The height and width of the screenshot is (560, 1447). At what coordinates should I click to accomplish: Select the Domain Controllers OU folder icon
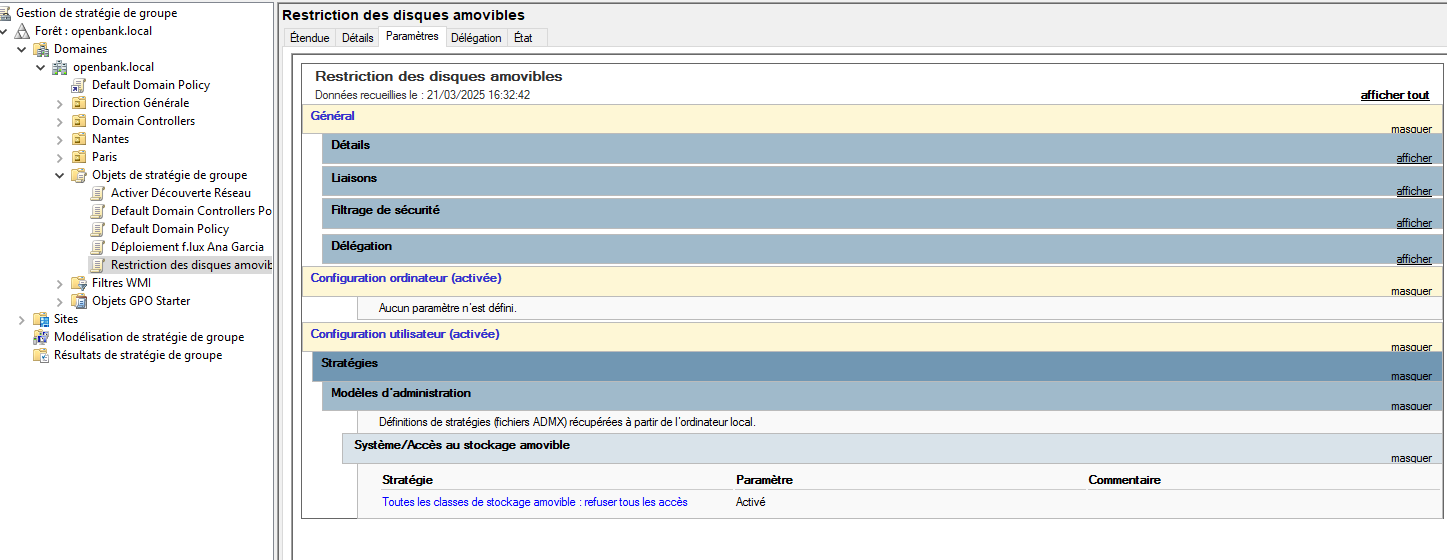pyautogui.click(x=79, y=121)
